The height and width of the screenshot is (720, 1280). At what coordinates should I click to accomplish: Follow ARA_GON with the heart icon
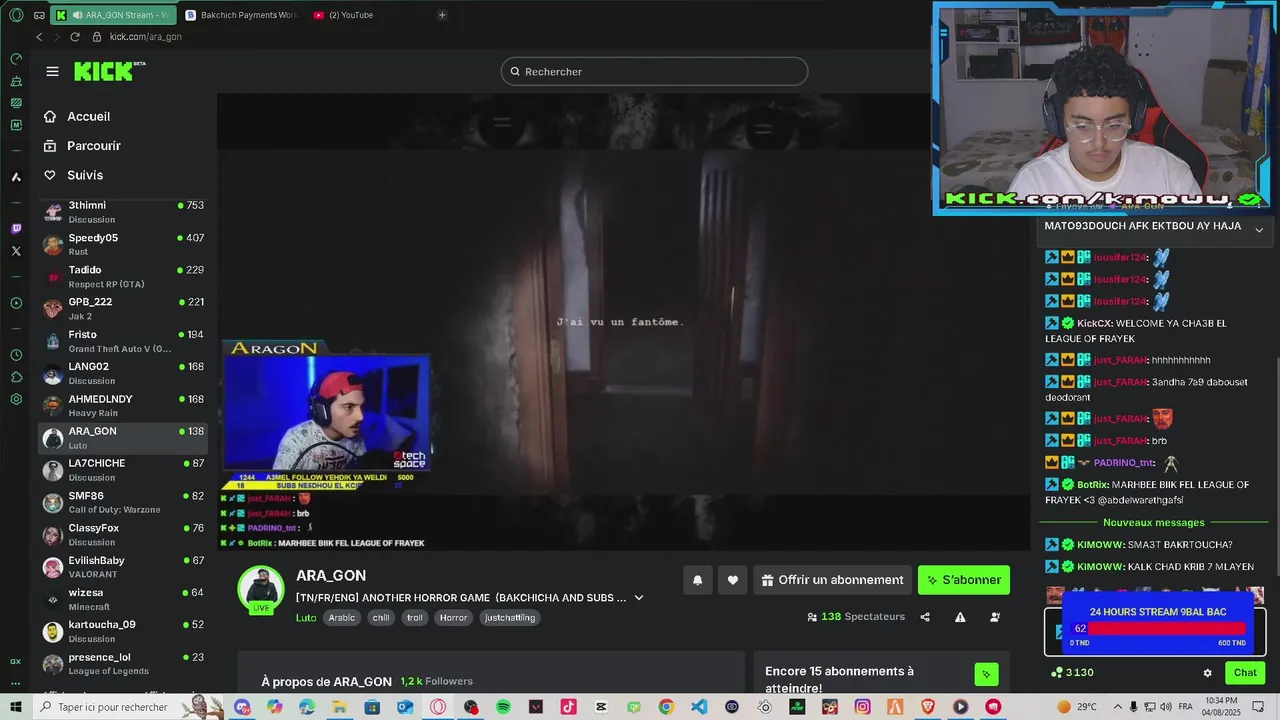(x=733, y=580)
